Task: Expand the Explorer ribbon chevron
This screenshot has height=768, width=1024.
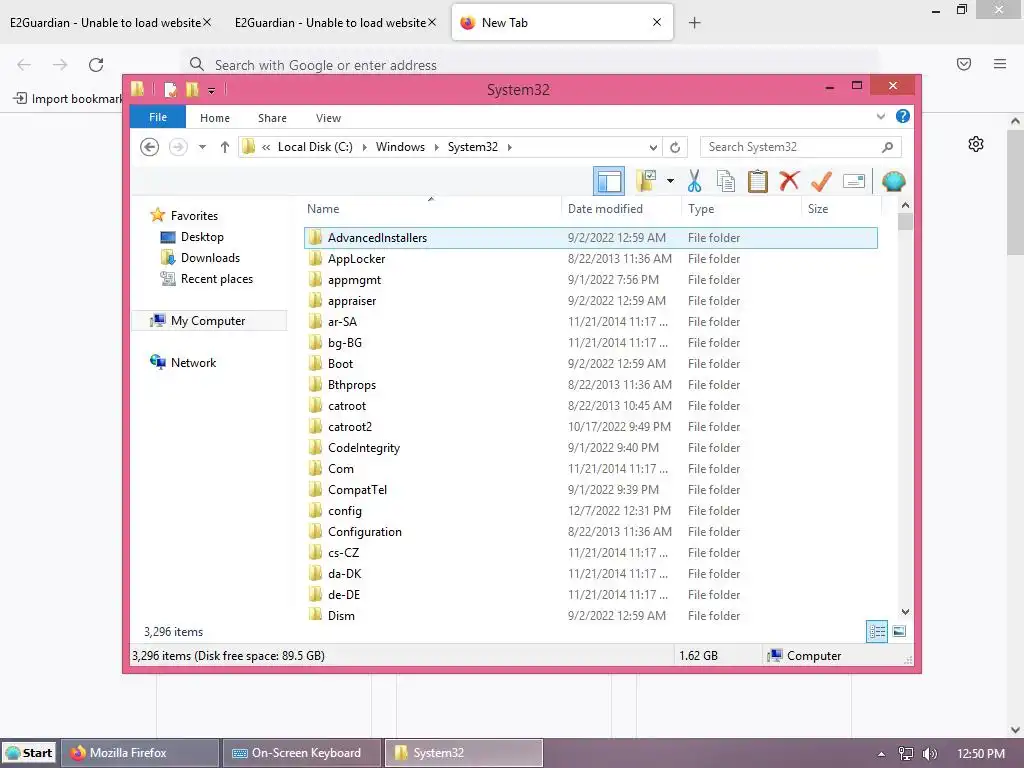Action: [x=880, y=116]
